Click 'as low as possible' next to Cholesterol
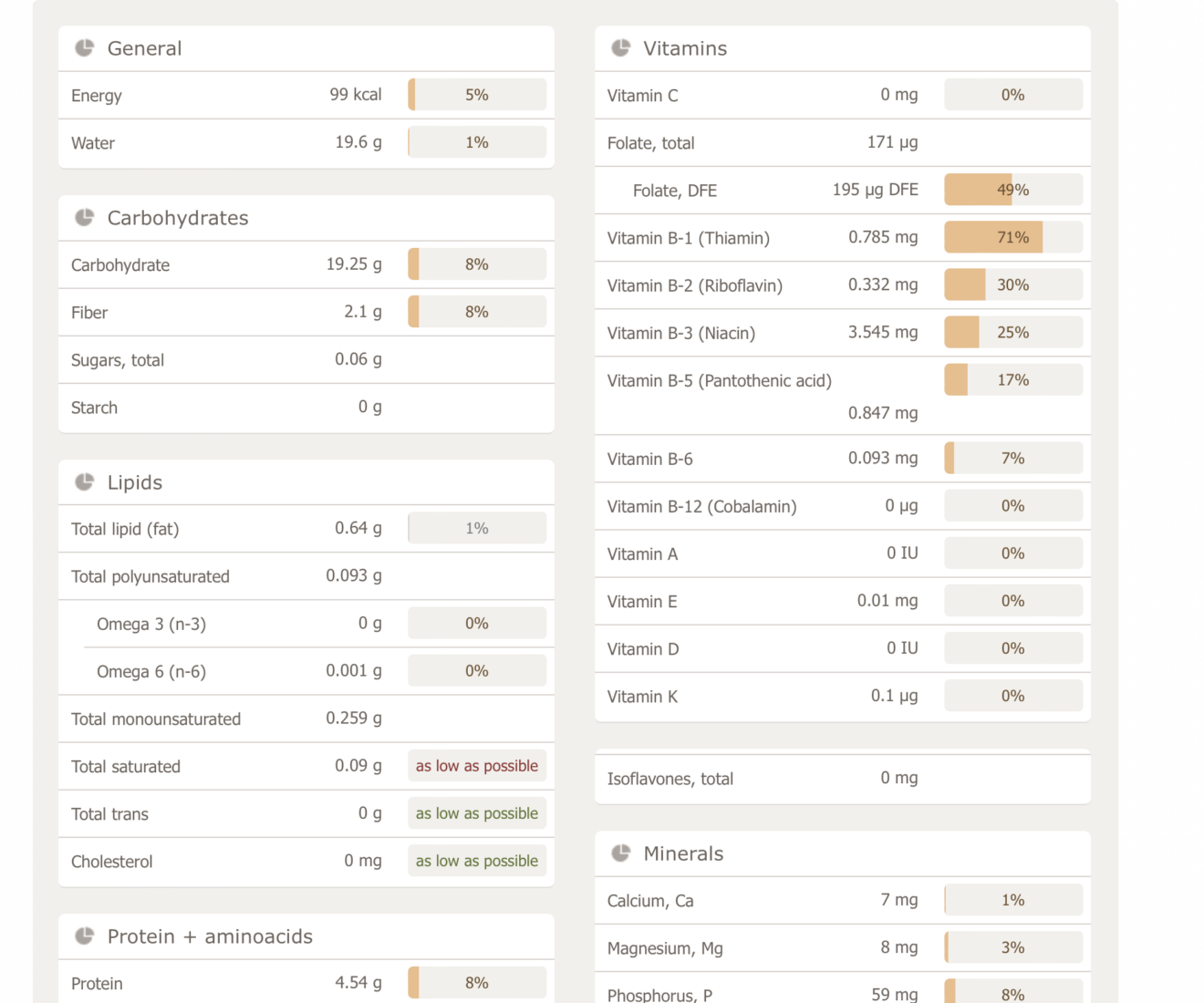This screenshot has height=1003, width=1204. [476, 860]
